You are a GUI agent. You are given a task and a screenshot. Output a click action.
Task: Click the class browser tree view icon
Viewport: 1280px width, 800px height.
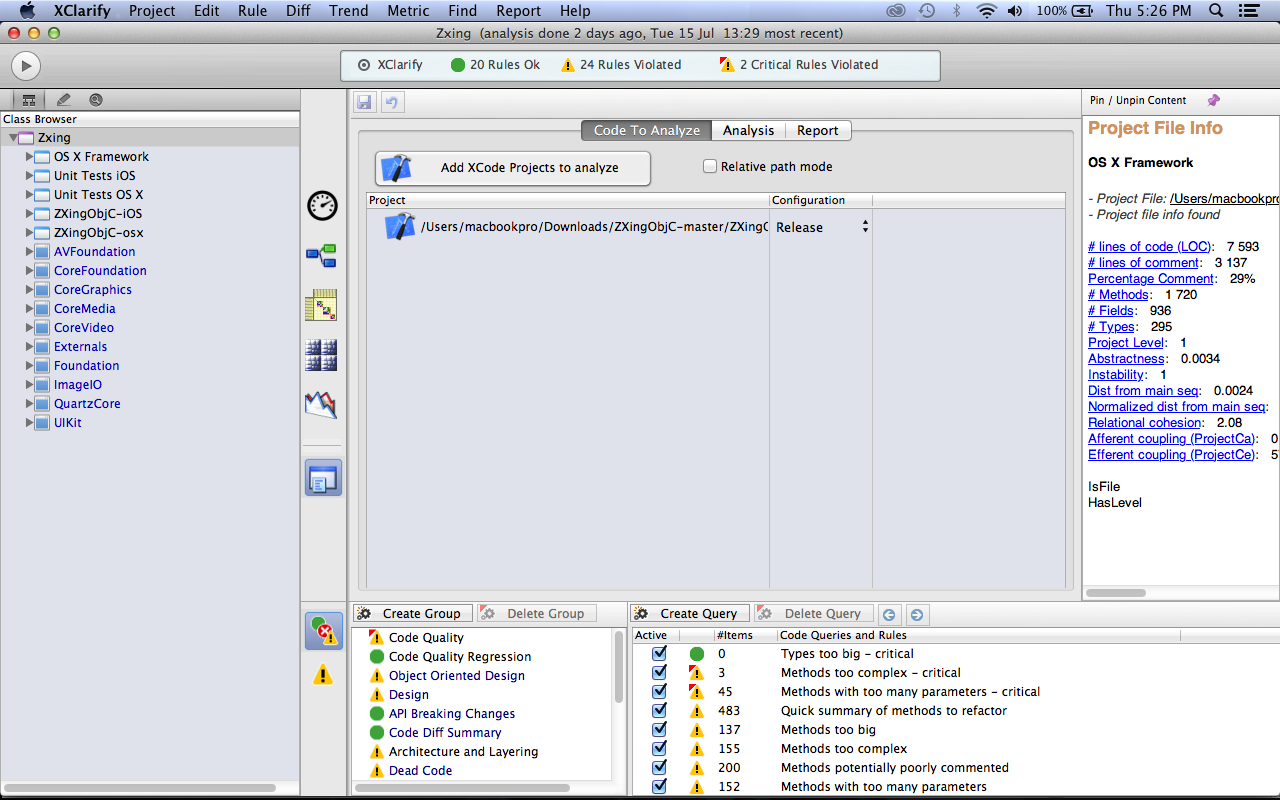coord(28,100)
